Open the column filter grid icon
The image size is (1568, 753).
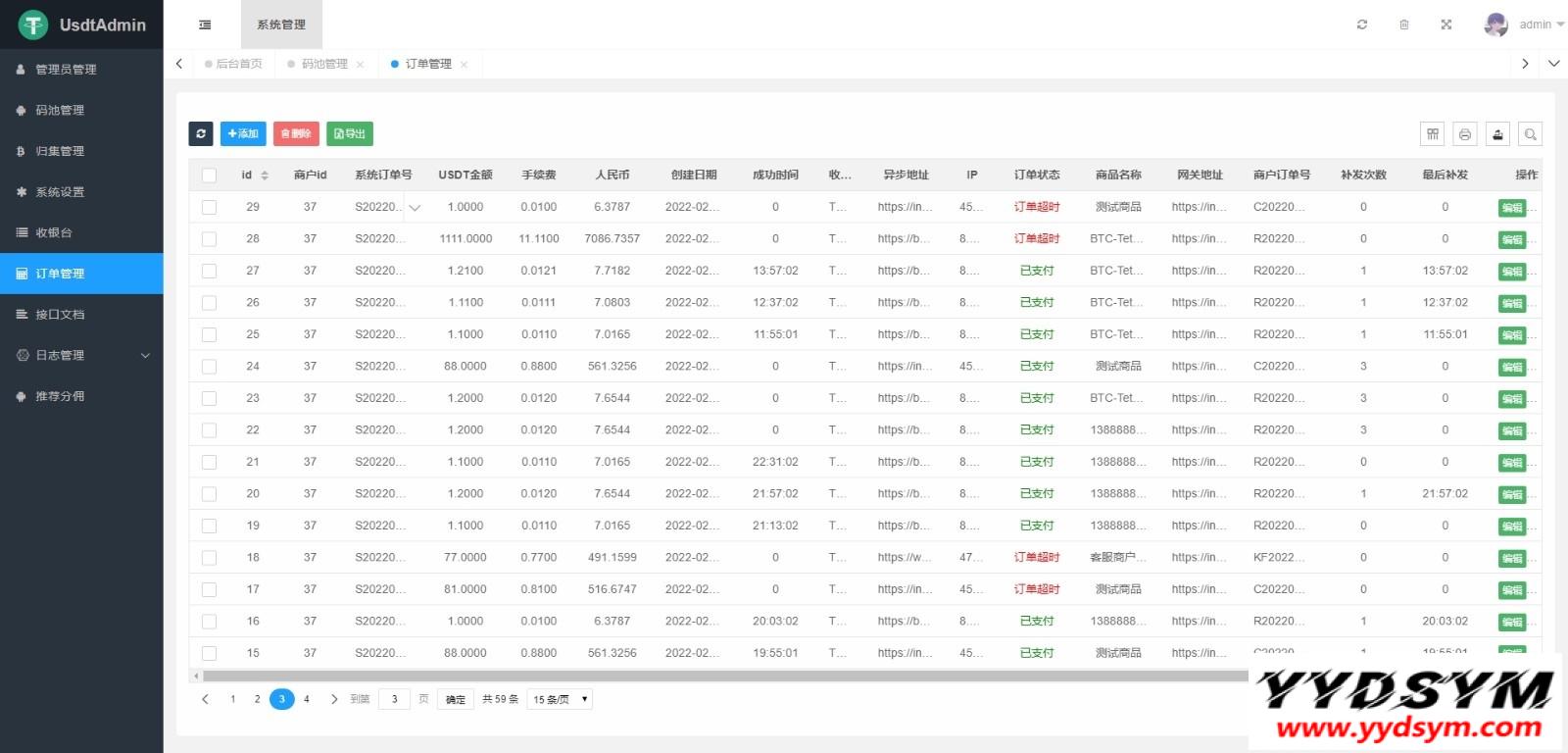[x=1433, y=134]
